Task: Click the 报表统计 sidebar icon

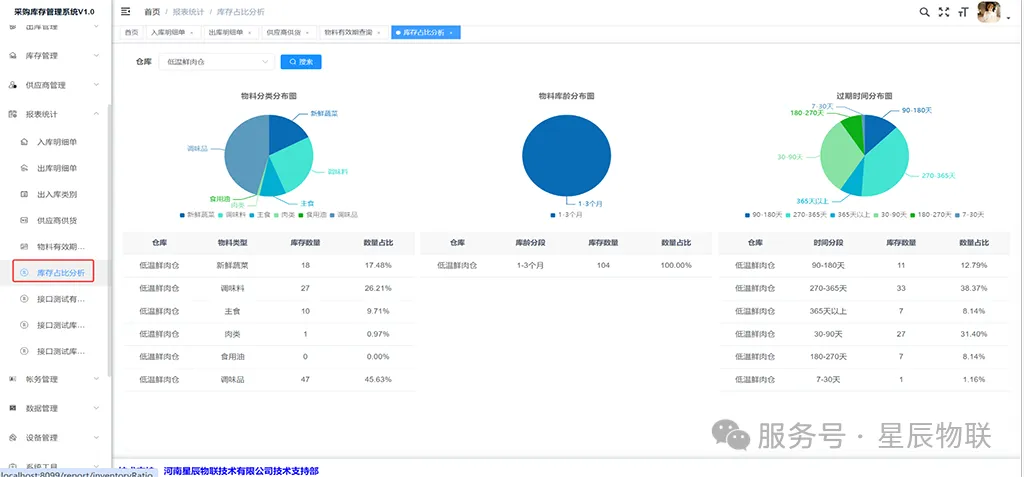Action: point(13,114)
